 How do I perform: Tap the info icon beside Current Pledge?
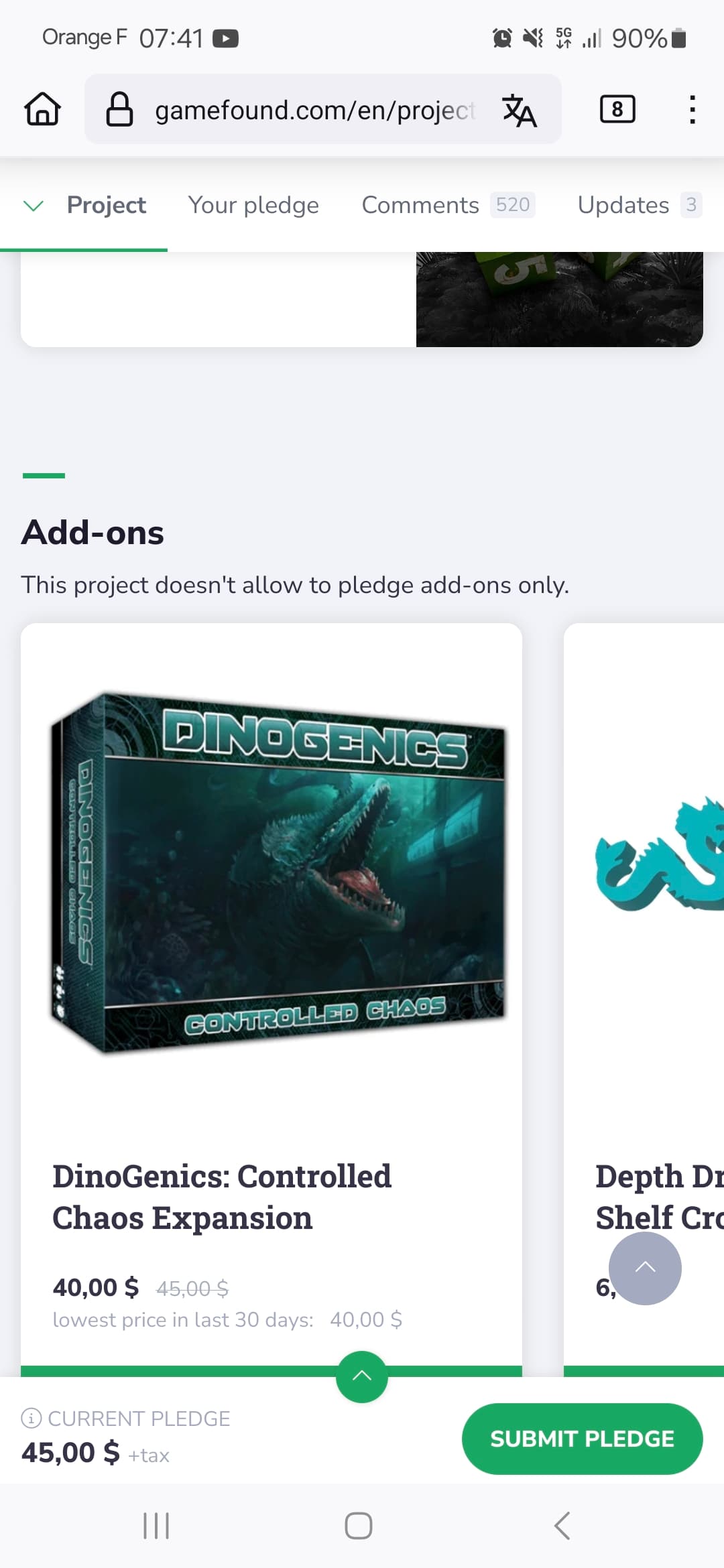(x=32, y=1418)
